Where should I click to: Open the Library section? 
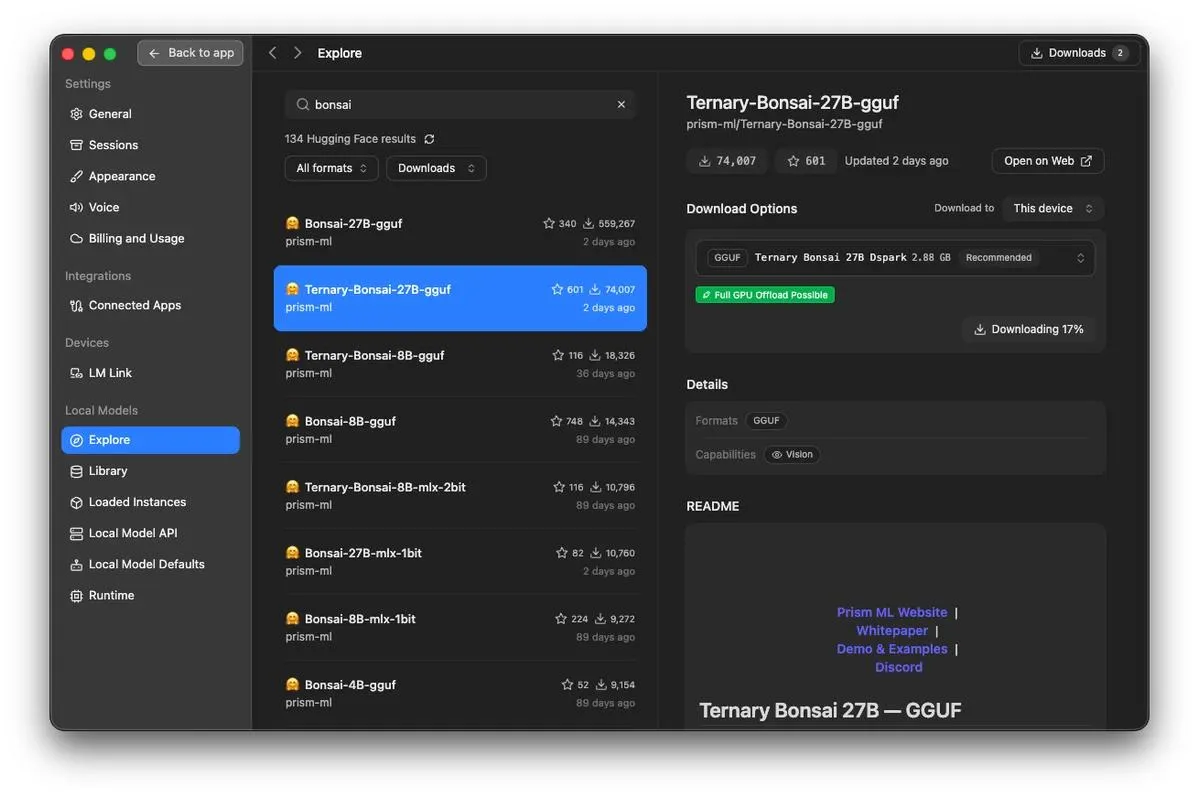(150, 471)
